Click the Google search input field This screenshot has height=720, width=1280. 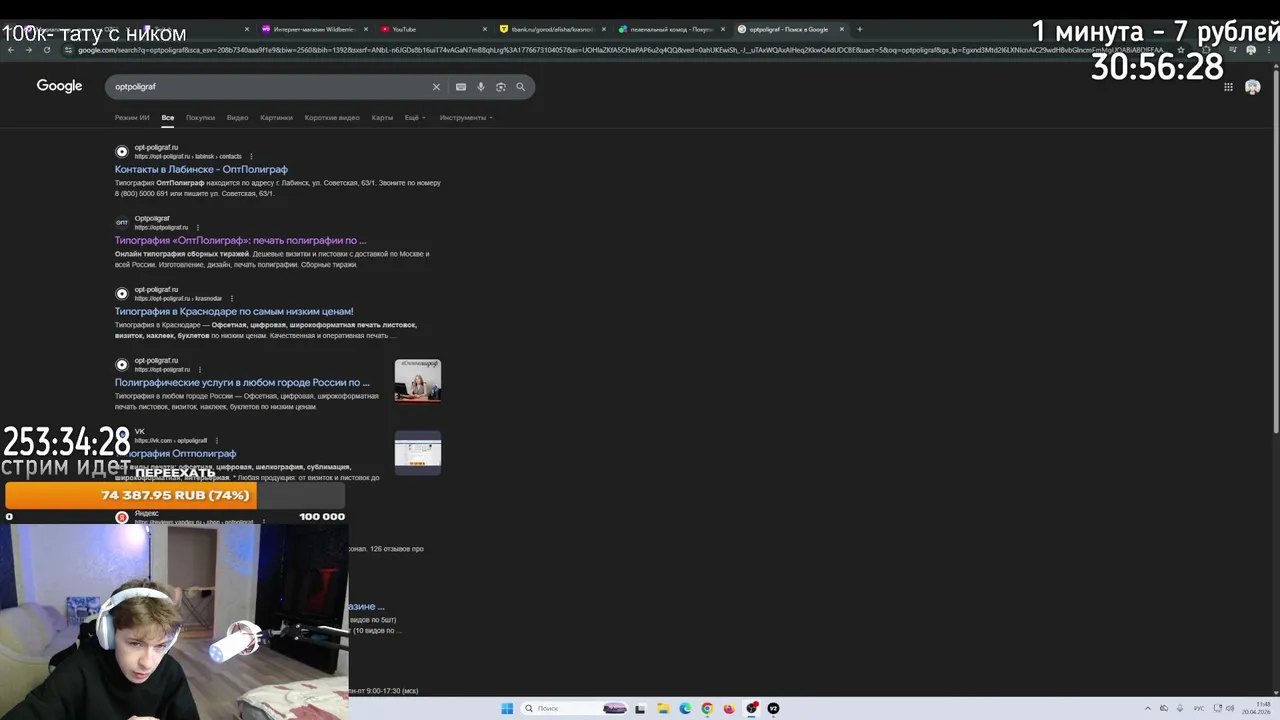coord(270,87)
